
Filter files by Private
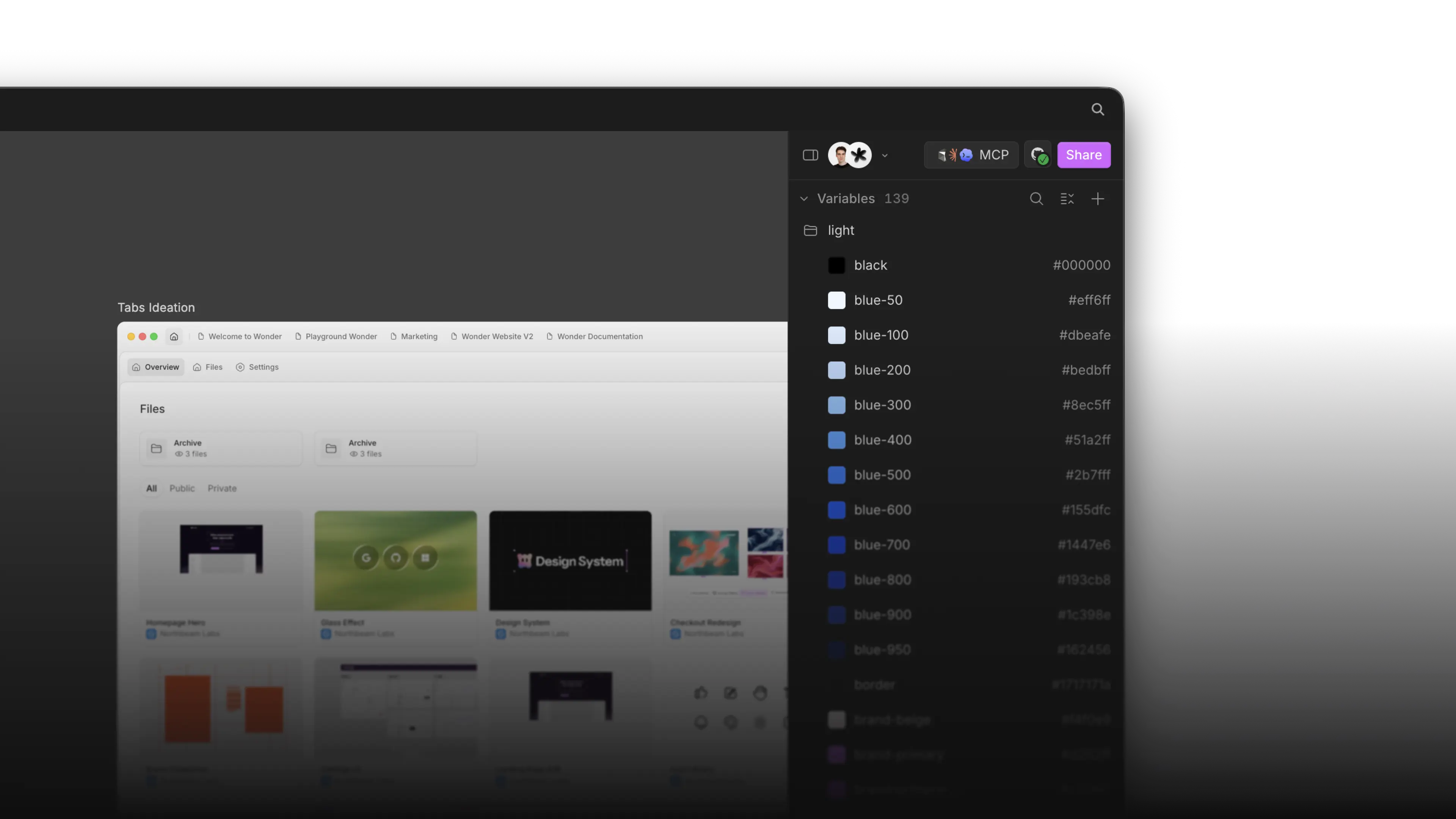tap(222, 489)
